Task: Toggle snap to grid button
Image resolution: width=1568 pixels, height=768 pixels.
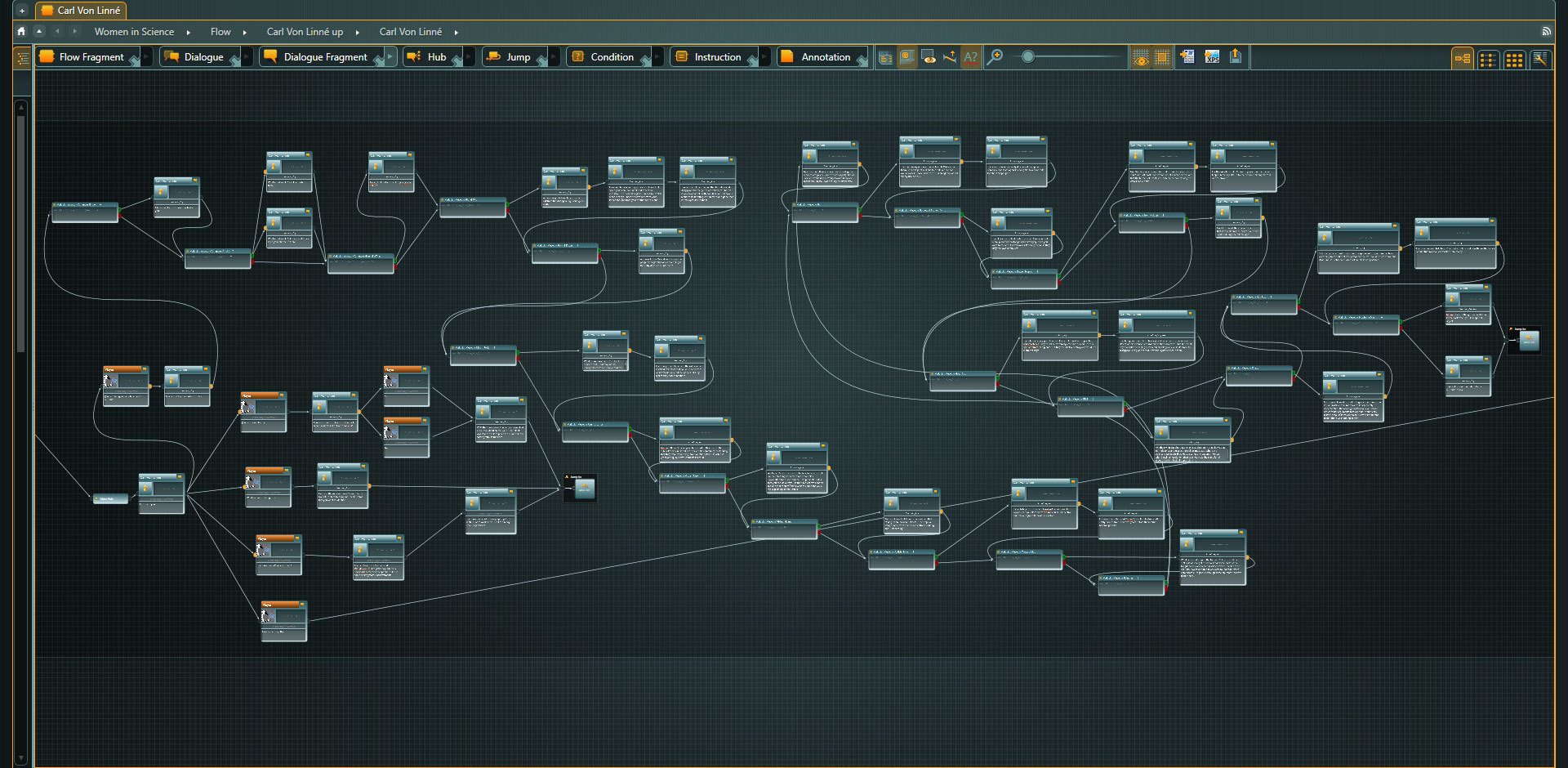Action: coord(1162,58)
